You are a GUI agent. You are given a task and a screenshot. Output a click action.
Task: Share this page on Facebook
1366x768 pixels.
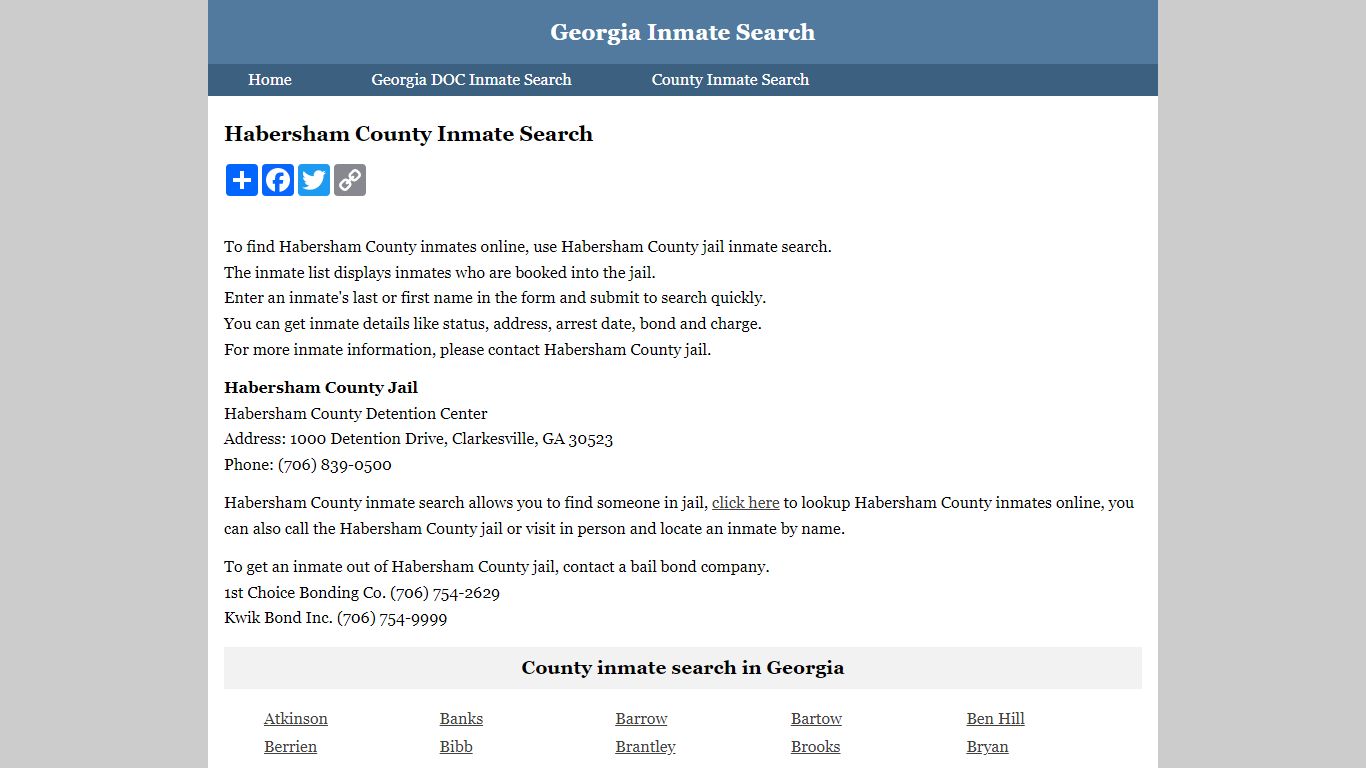point(278,180)
